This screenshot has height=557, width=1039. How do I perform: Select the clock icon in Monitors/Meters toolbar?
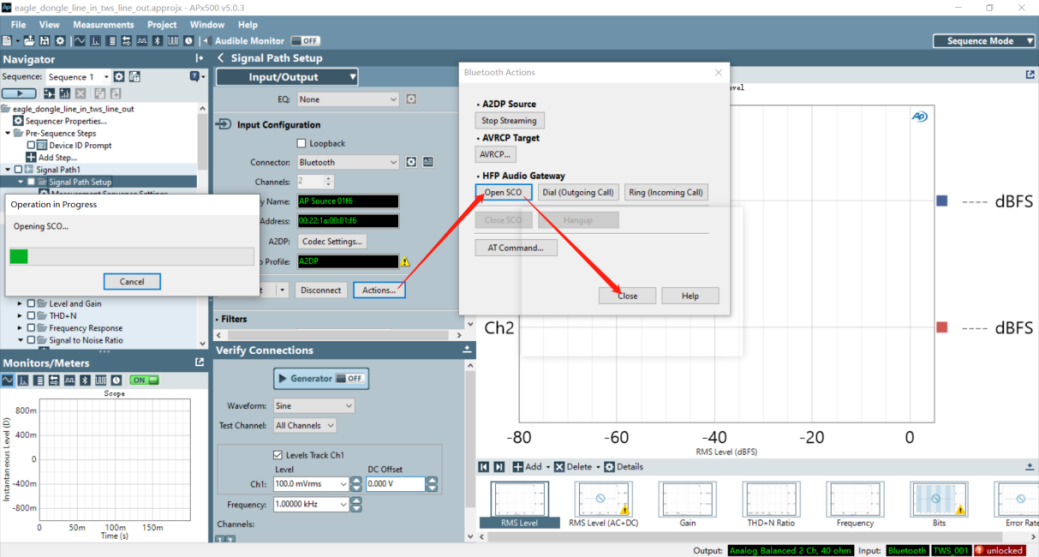[x=117, y=380]
